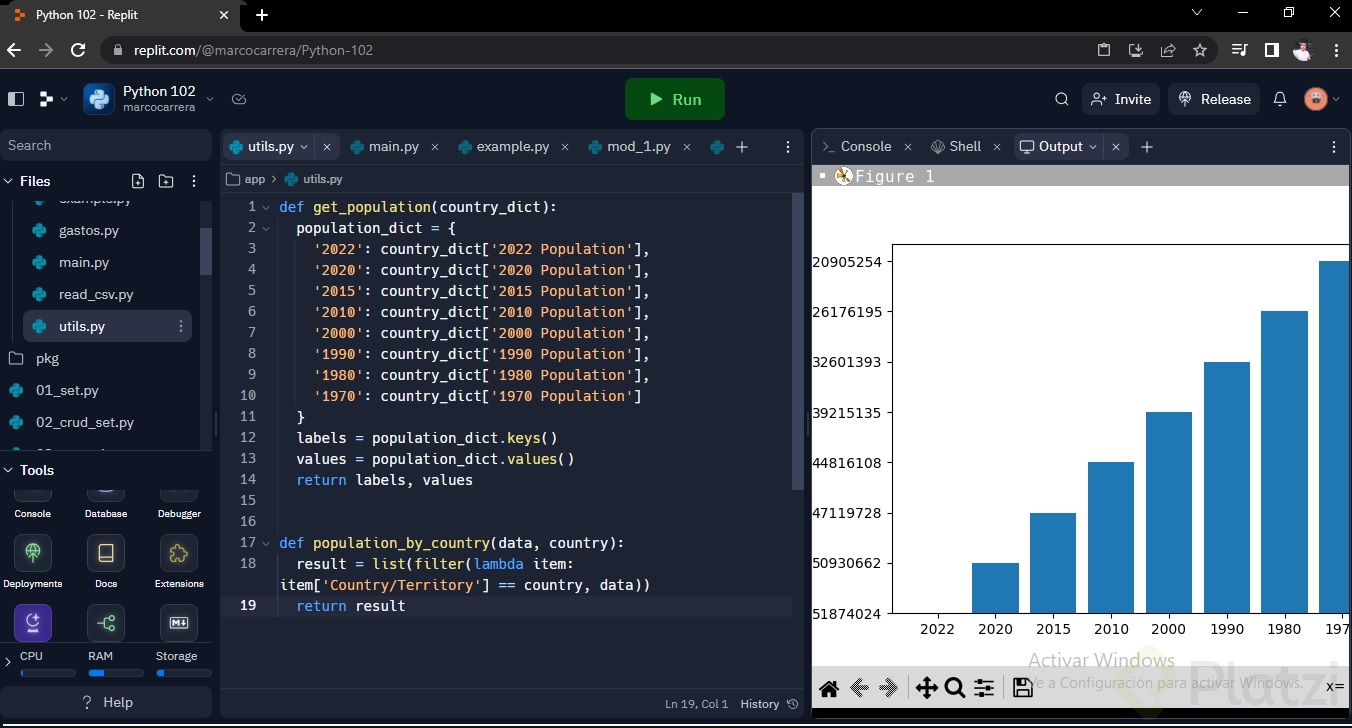The height and width of the screenshot is (728, 1352).
Task: Open output pane three-dot menu
Action: pos(1334,147)
